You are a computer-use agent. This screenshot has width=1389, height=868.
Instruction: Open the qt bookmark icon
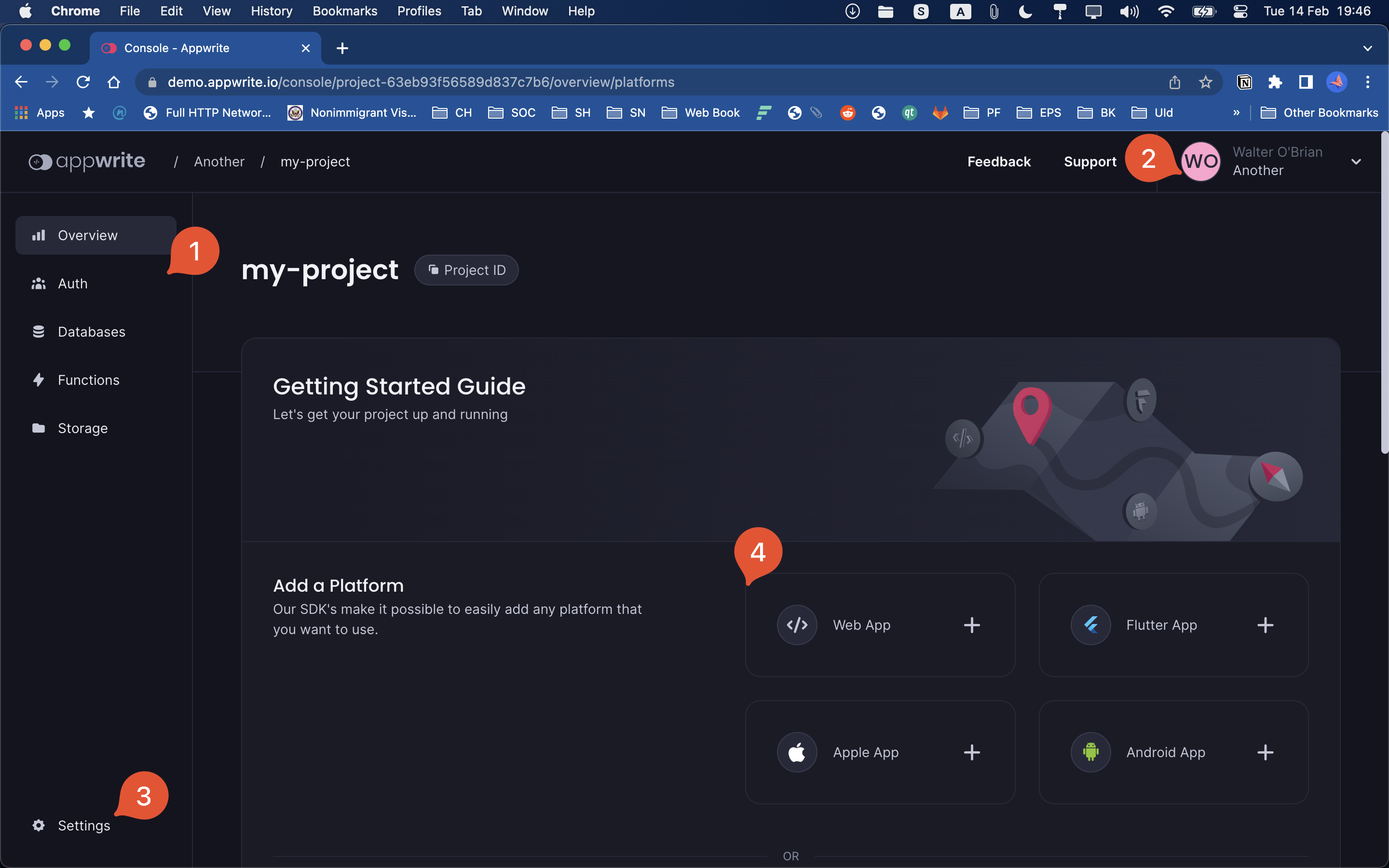click(x=909, y=112)
